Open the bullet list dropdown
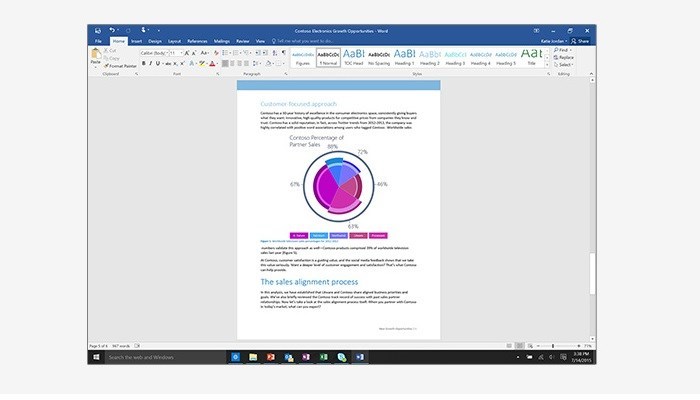700x400 pixels. [230, 53]
